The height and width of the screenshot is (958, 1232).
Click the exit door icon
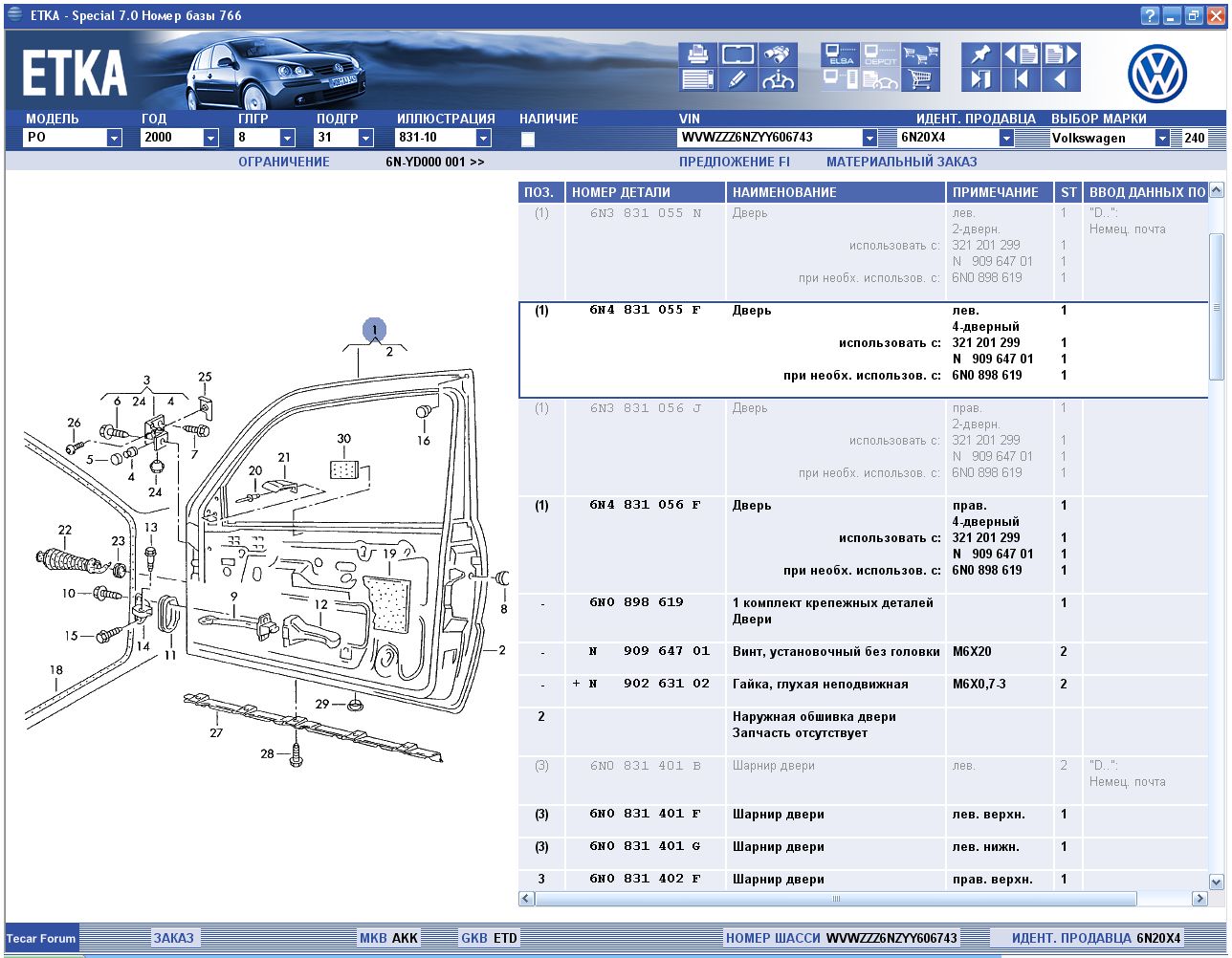click(x=980, y=79)
